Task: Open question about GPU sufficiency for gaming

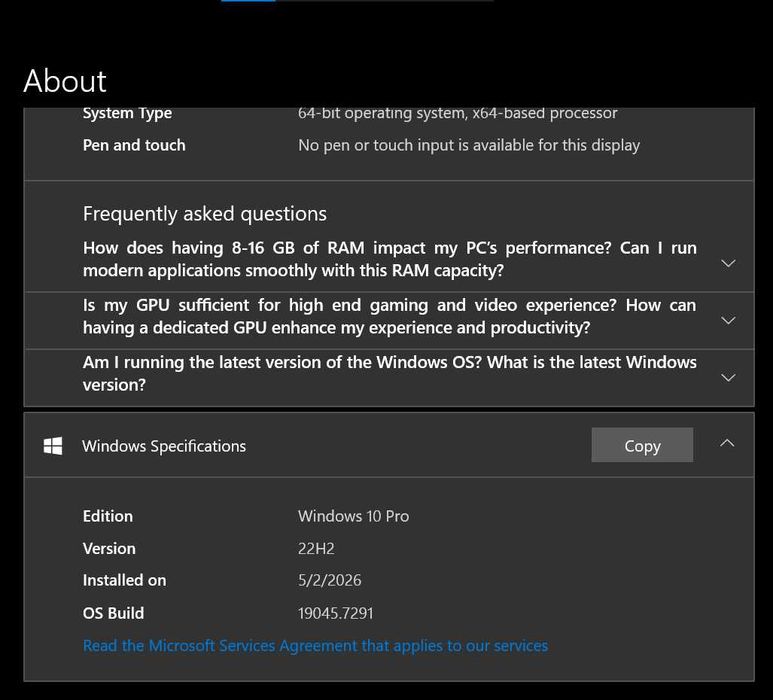Action: coord(389,316)
